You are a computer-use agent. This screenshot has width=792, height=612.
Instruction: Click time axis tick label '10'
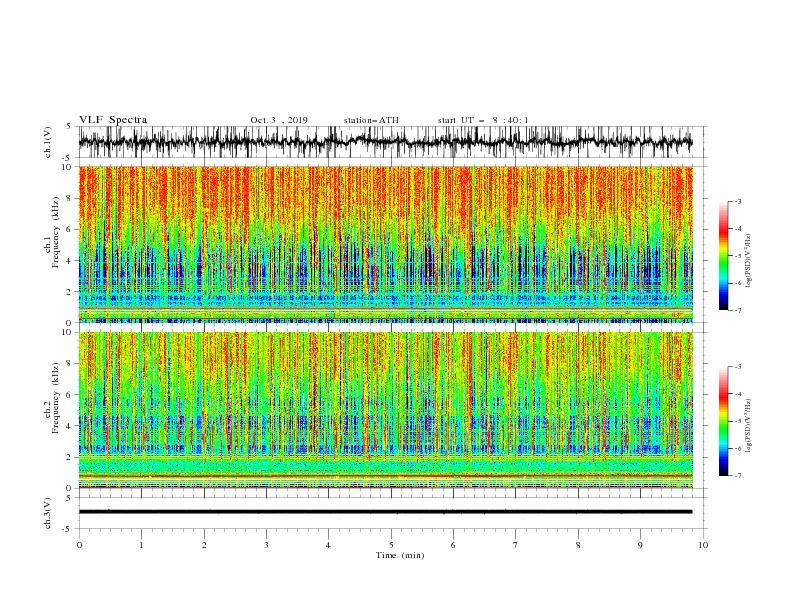click(703, 545)
